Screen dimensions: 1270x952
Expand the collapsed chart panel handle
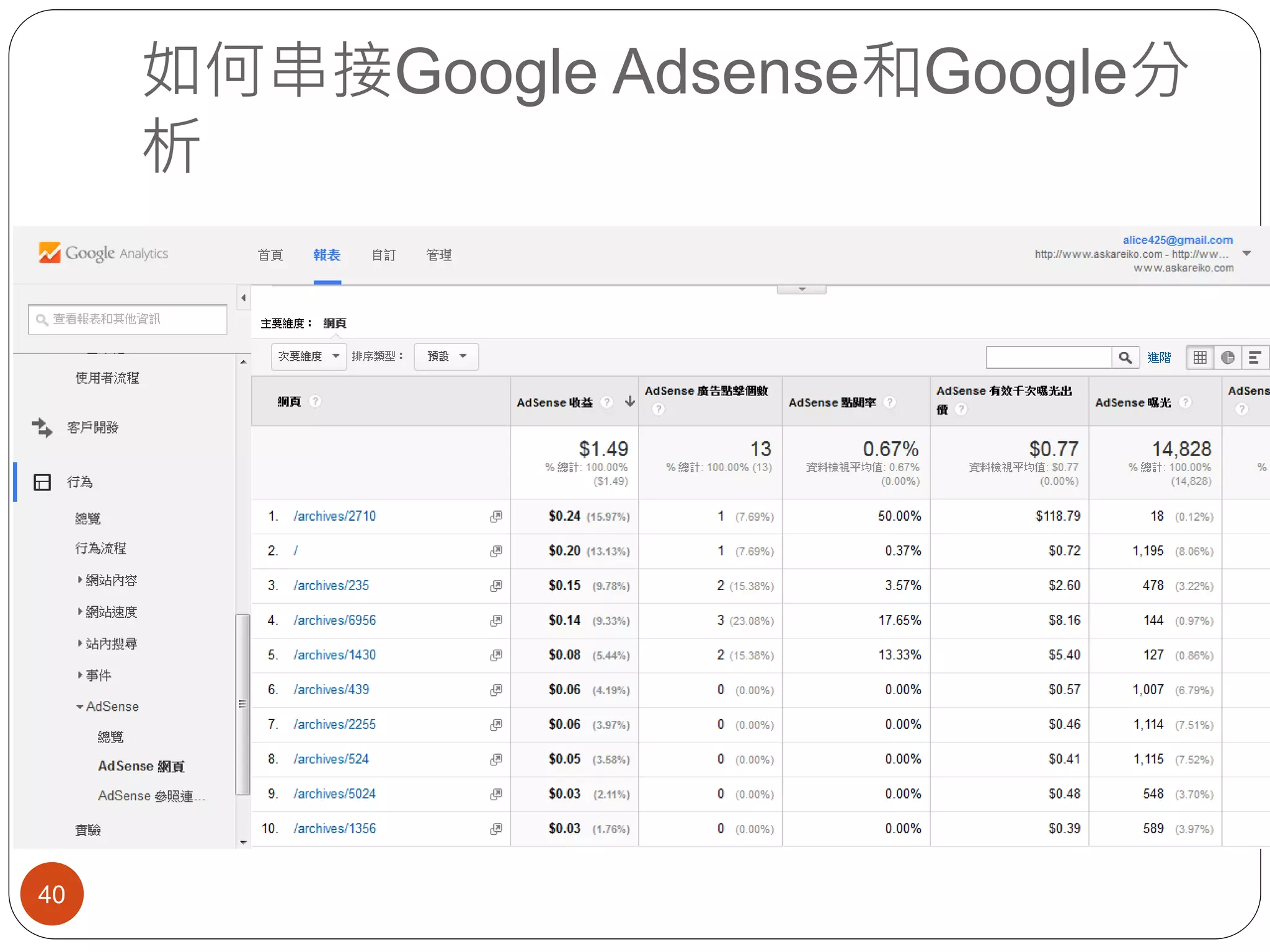tap(801, 289)
